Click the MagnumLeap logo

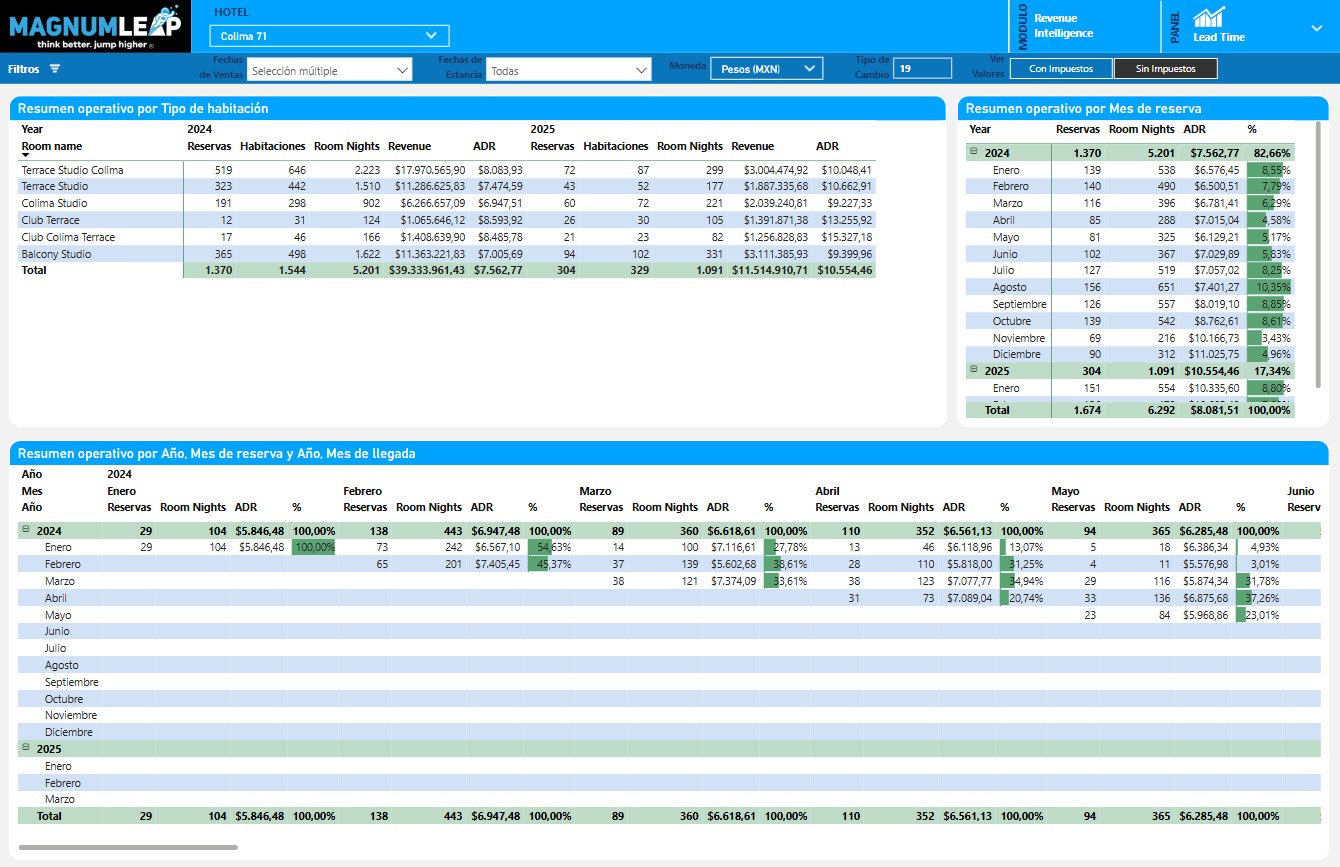(95, 26)
